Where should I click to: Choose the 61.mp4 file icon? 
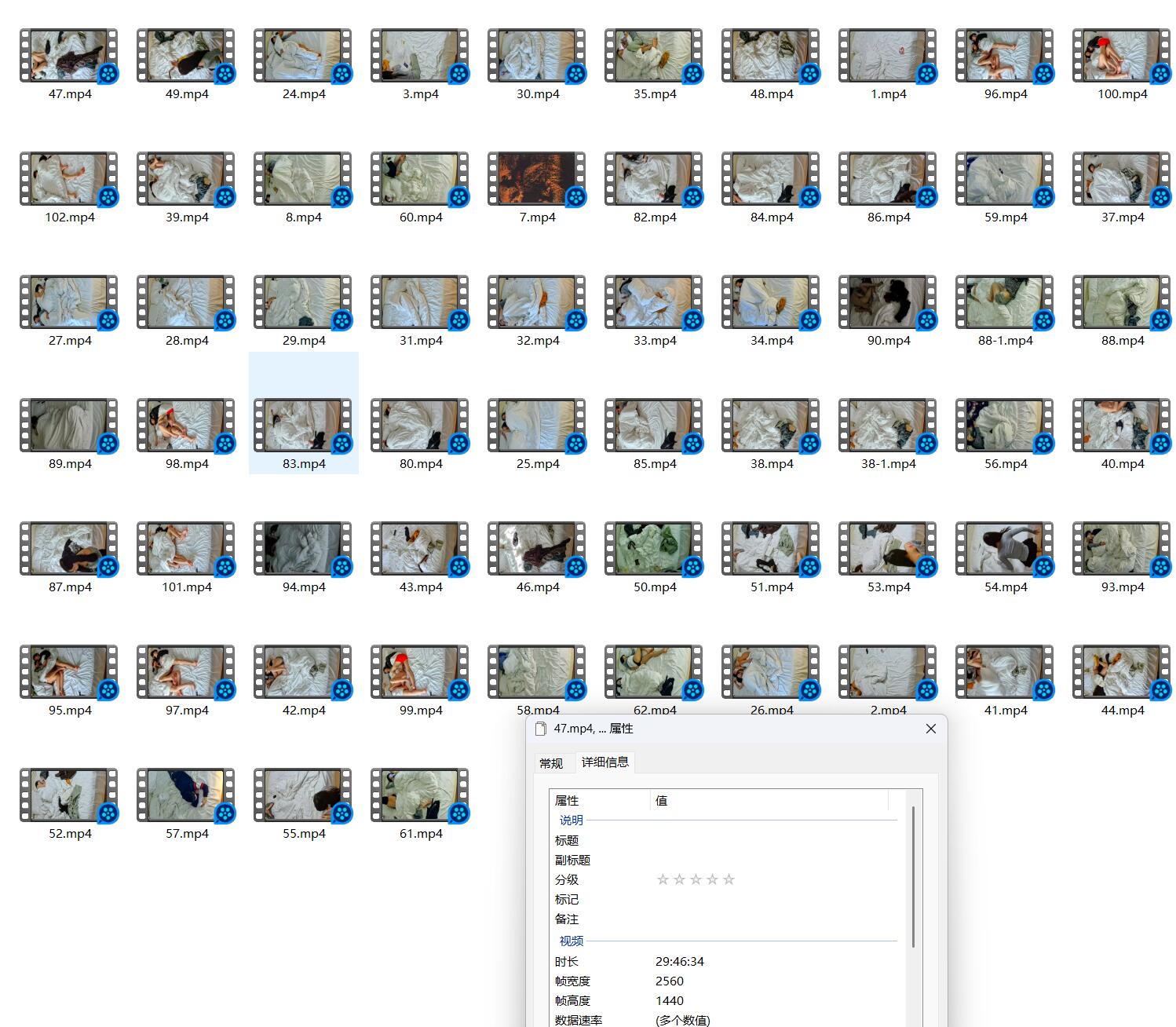419,795
